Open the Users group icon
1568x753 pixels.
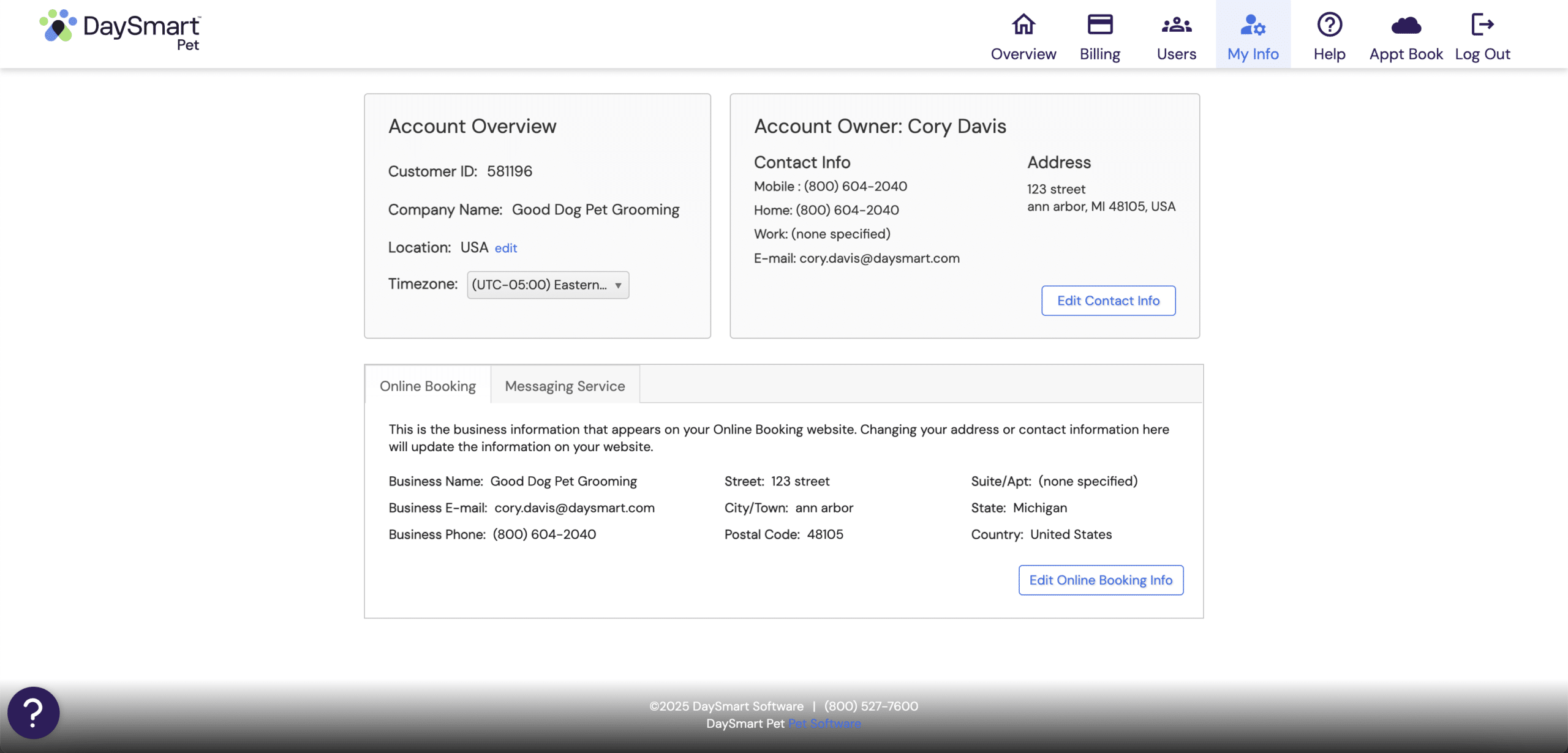pos(1177,25)
